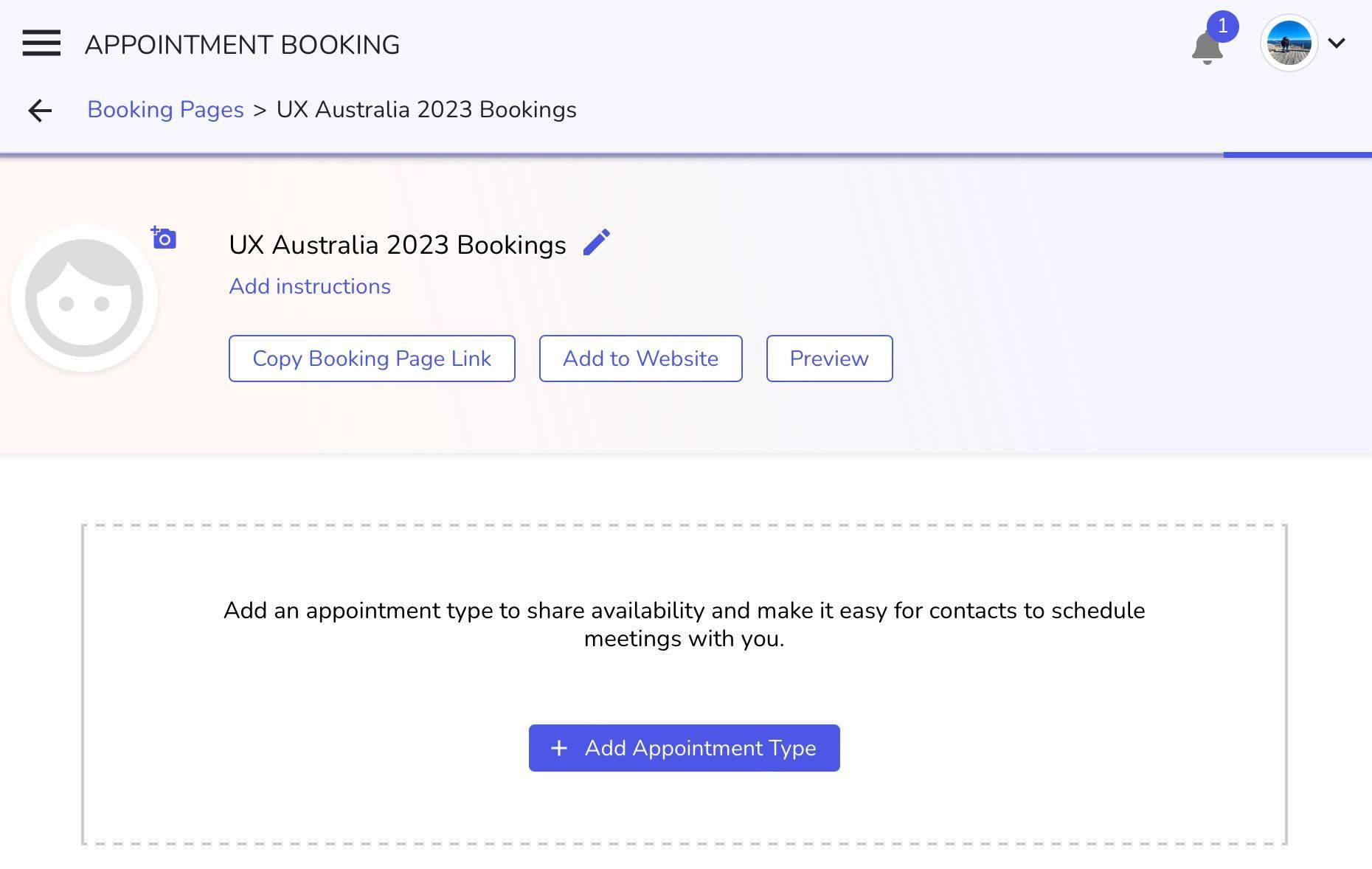The height and width of the screenshot is (869, 1372).
Task: Click the UX Australia 2023 Bookings breadcrumb text
Action: 426,110
